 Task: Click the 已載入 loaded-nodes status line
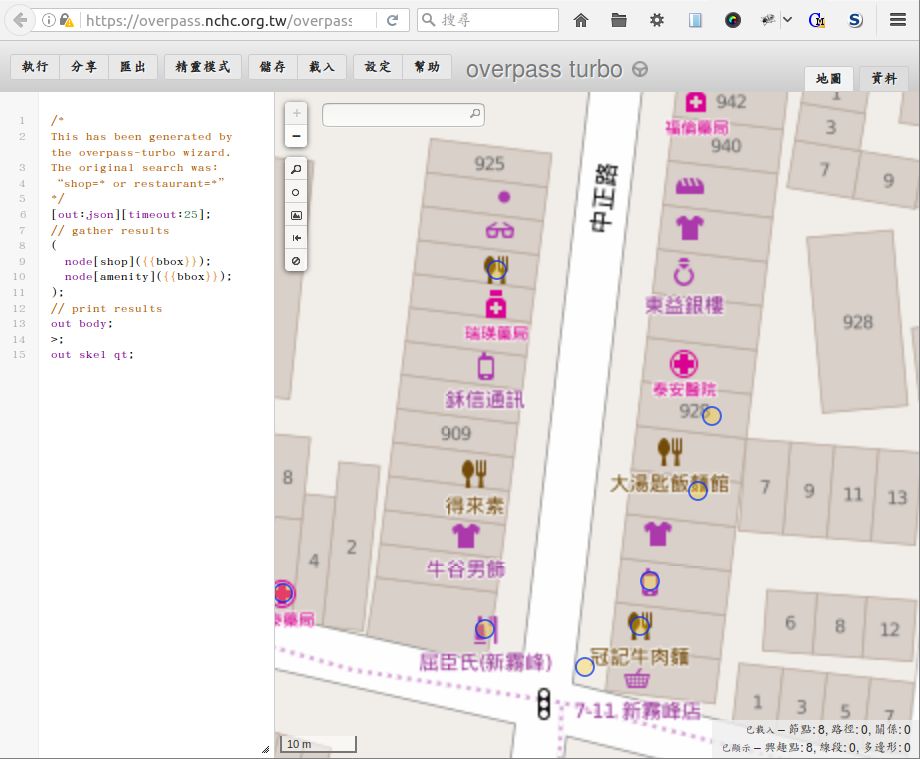click(x=828, y=730)
